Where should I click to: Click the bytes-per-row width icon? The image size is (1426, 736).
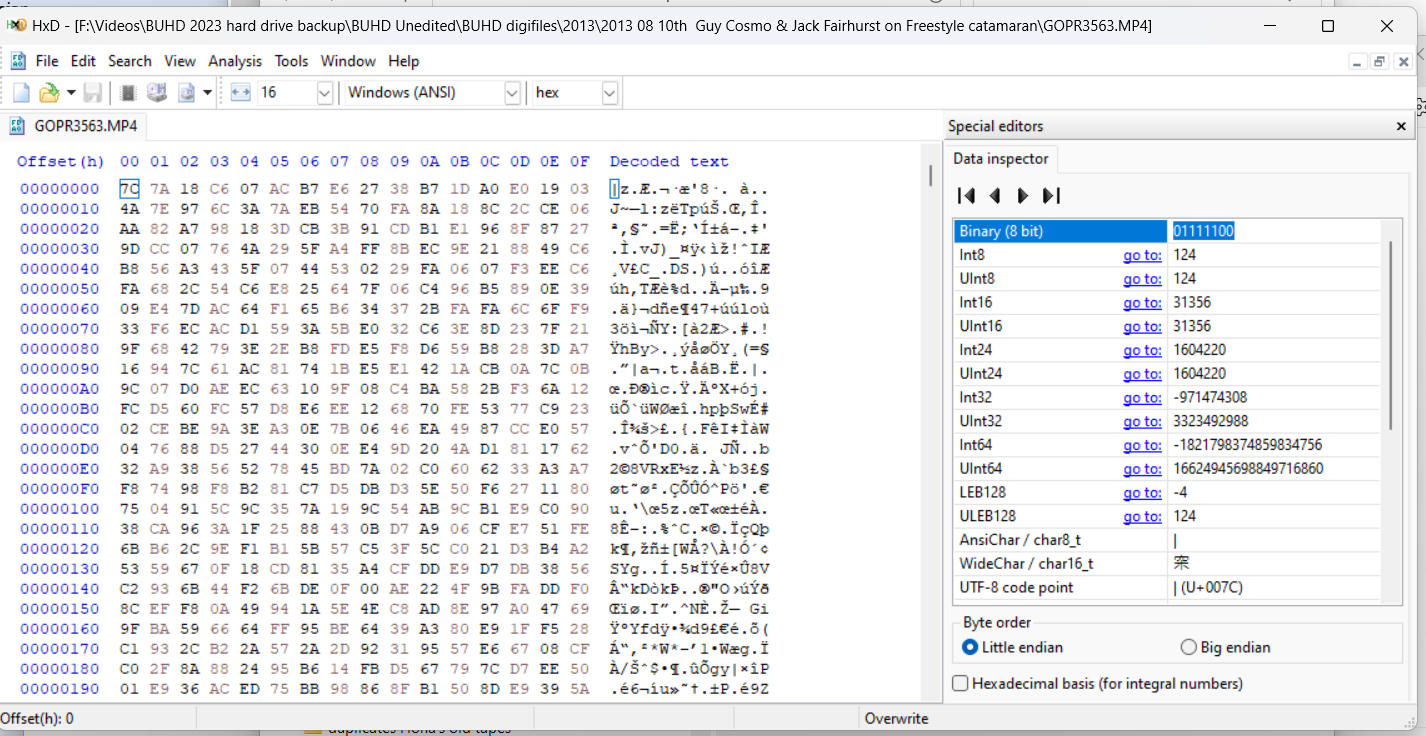tap(240, 93)
